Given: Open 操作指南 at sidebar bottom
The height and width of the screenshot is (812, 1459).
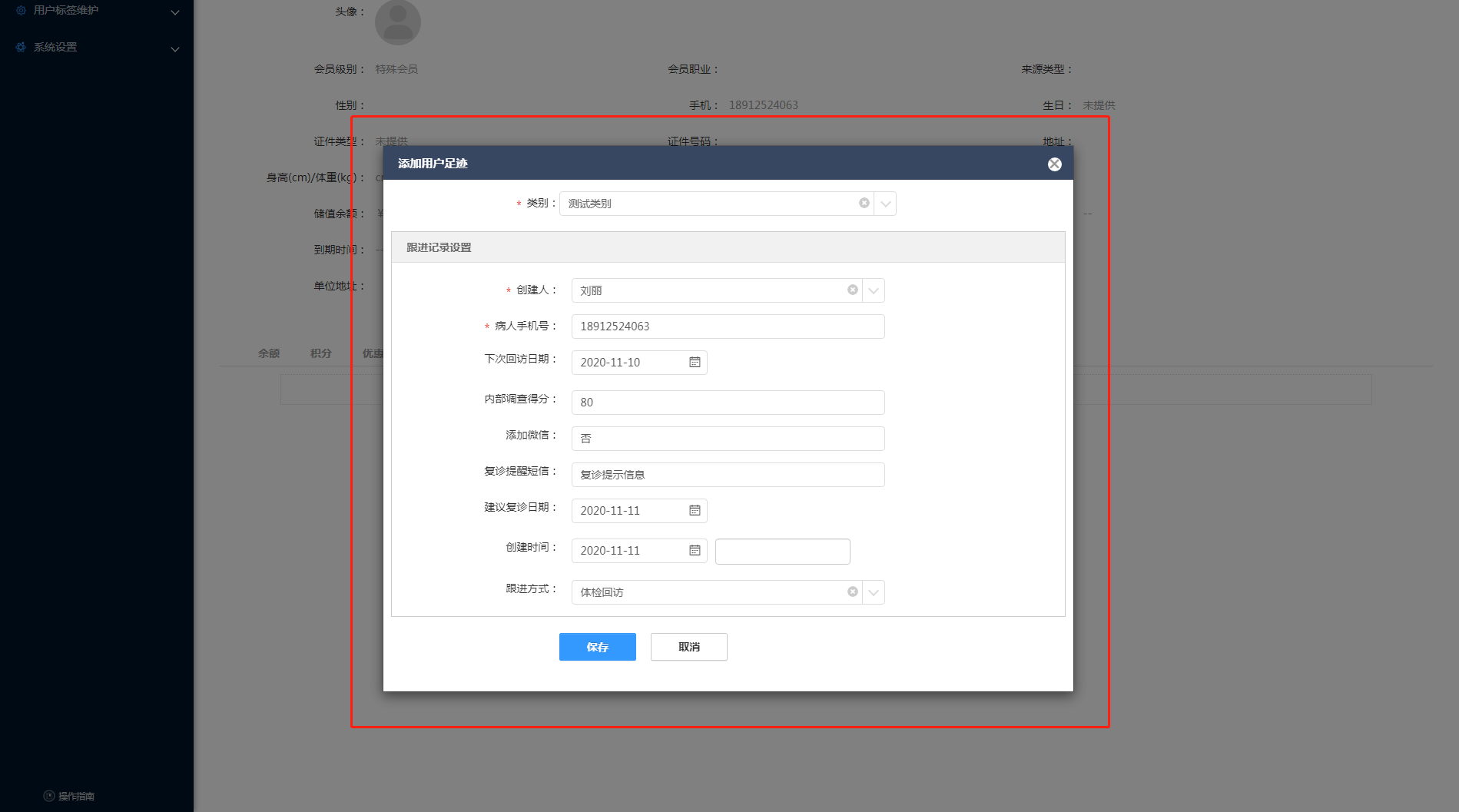Looking at the screenshot, I should coord(69,796).
